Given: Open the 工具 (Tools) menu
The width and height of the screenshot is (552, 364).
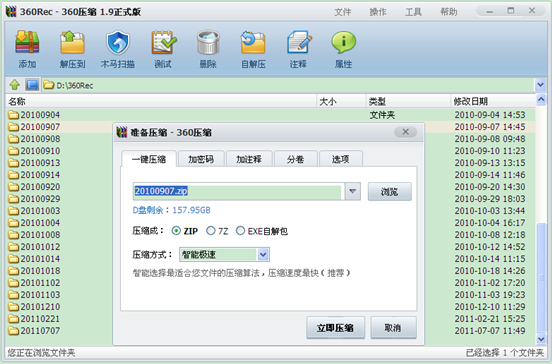Looking at the screenshot, I should click(x=413, y=12).
